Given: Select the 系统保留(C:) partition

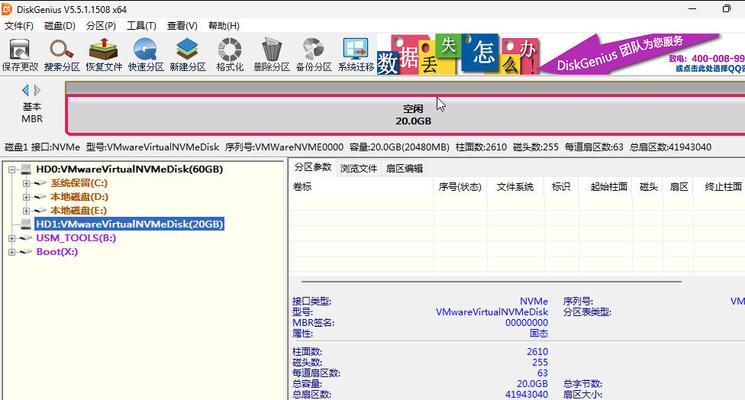Looking at the screenshot, I should point(79,183).
